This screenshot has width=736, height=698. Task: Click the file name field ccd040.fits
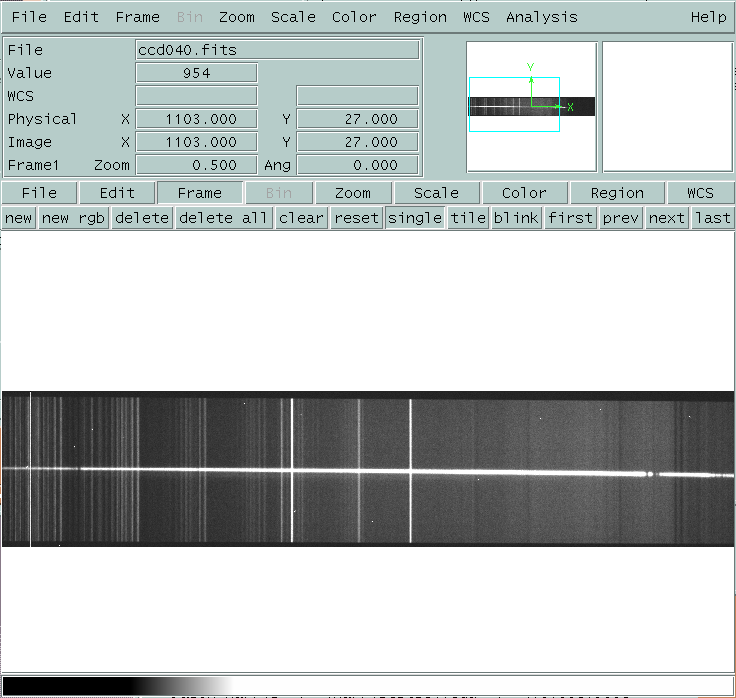point(277,49)
